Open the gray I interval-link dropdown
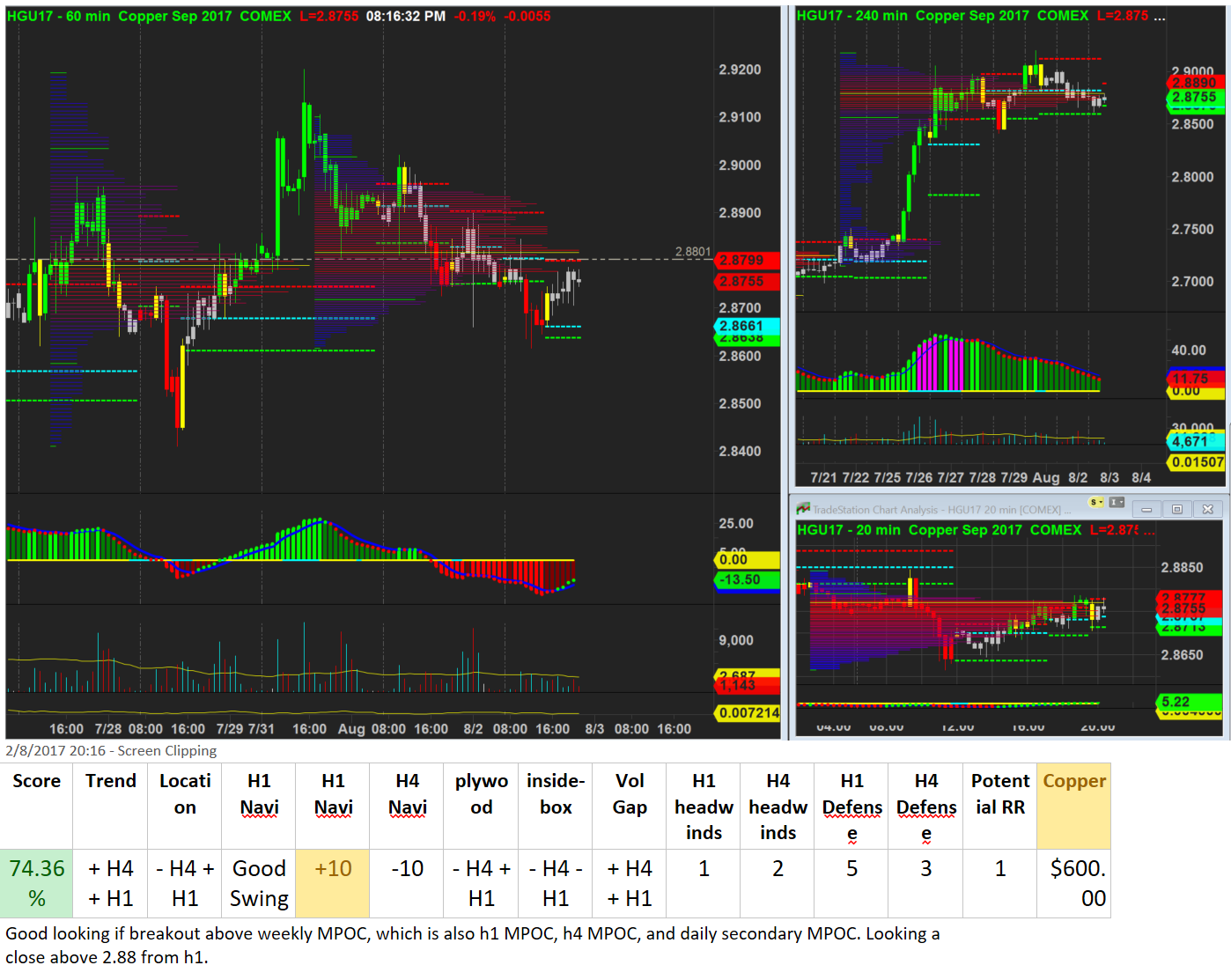The image size is (1231, 980). 1117,503
